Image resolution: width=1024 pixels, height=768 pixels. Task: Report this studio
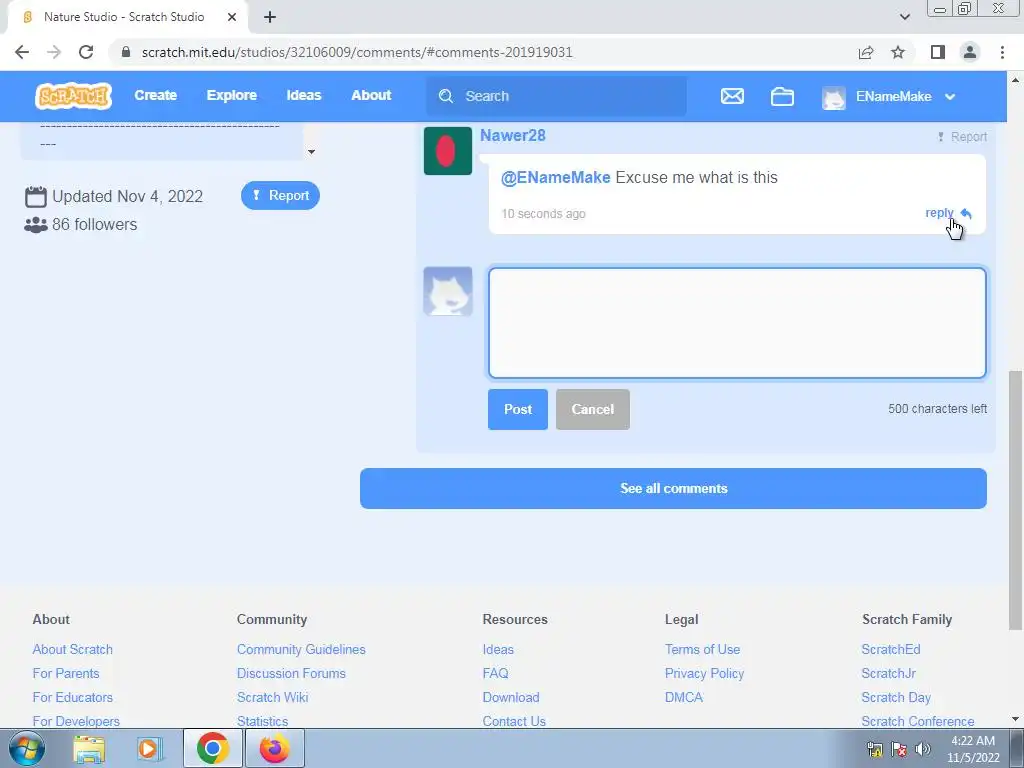(280, 195)
